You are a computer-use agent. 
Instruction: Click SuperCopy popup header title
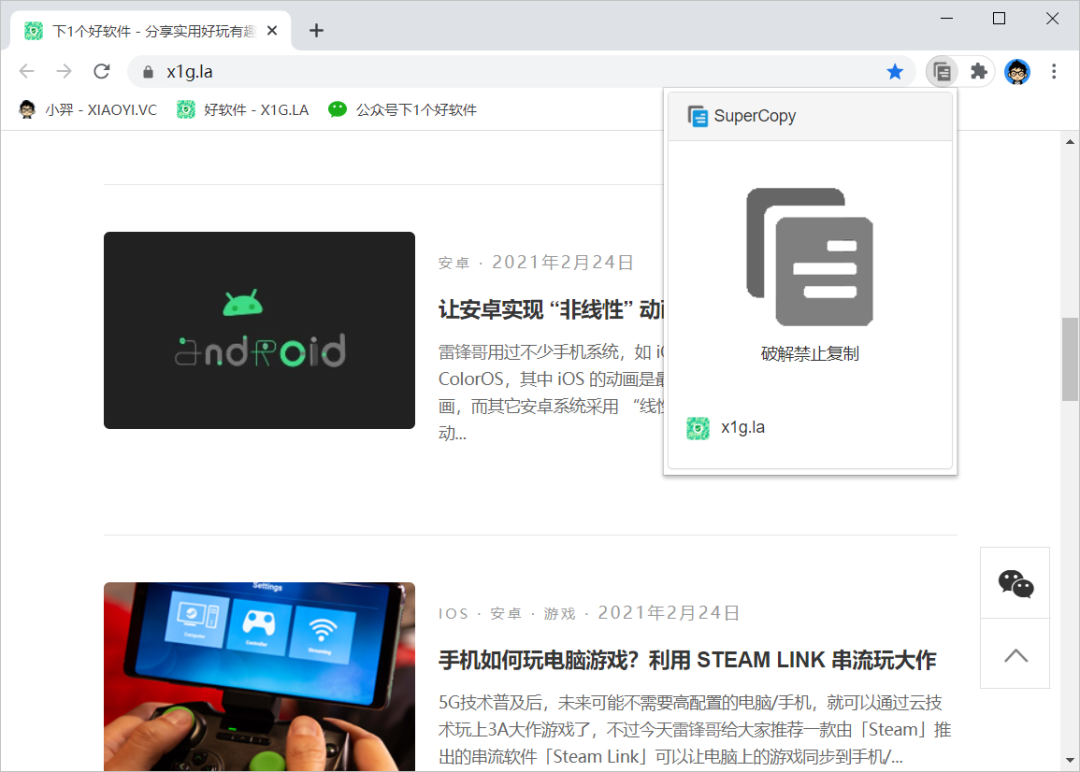coord(755,116)
